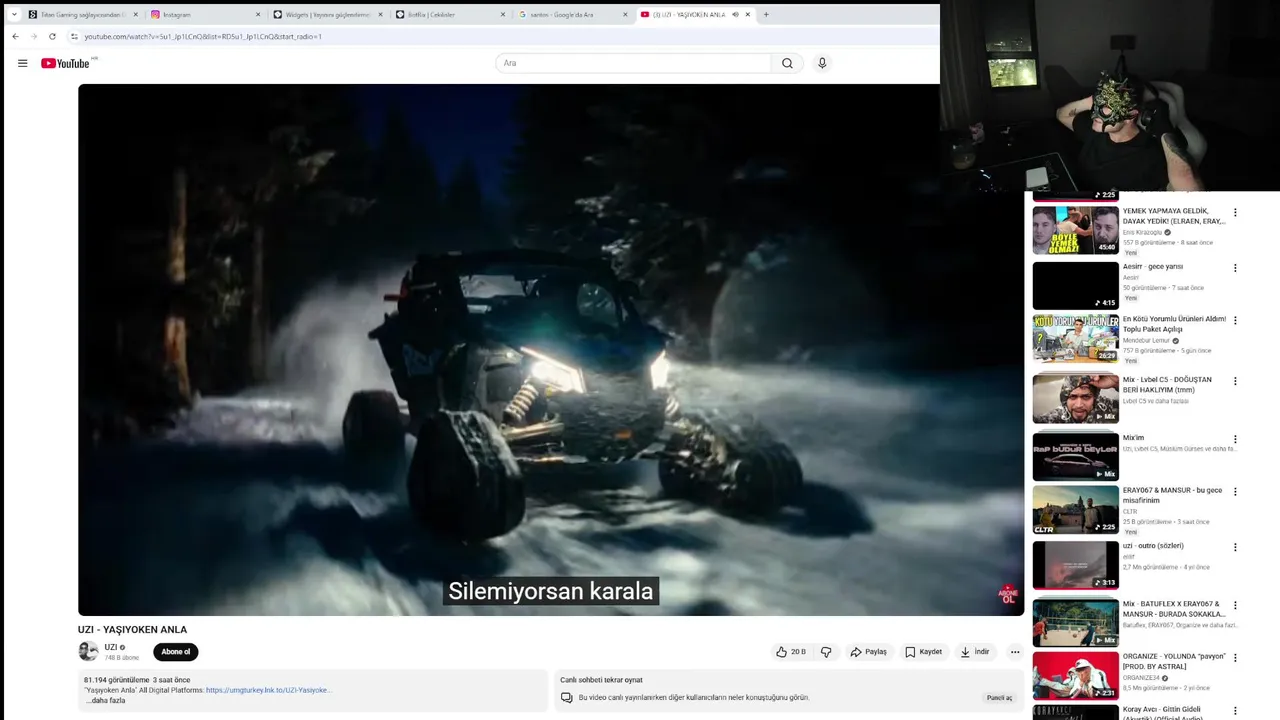The width and height of the screenshot is (1280, 720).
Task: Open uzi - outro (sözleri) thumbnail
Action: tap(1076, 565)
